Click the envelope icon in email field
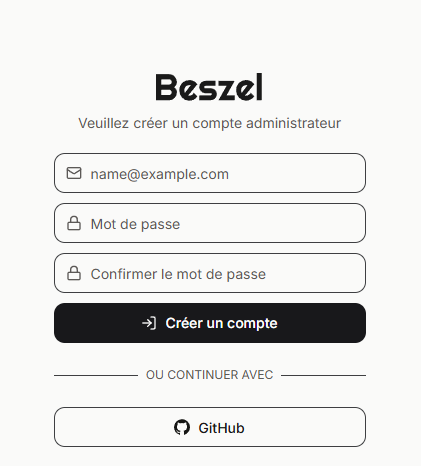The image size is (421, 466). [74, 173]
